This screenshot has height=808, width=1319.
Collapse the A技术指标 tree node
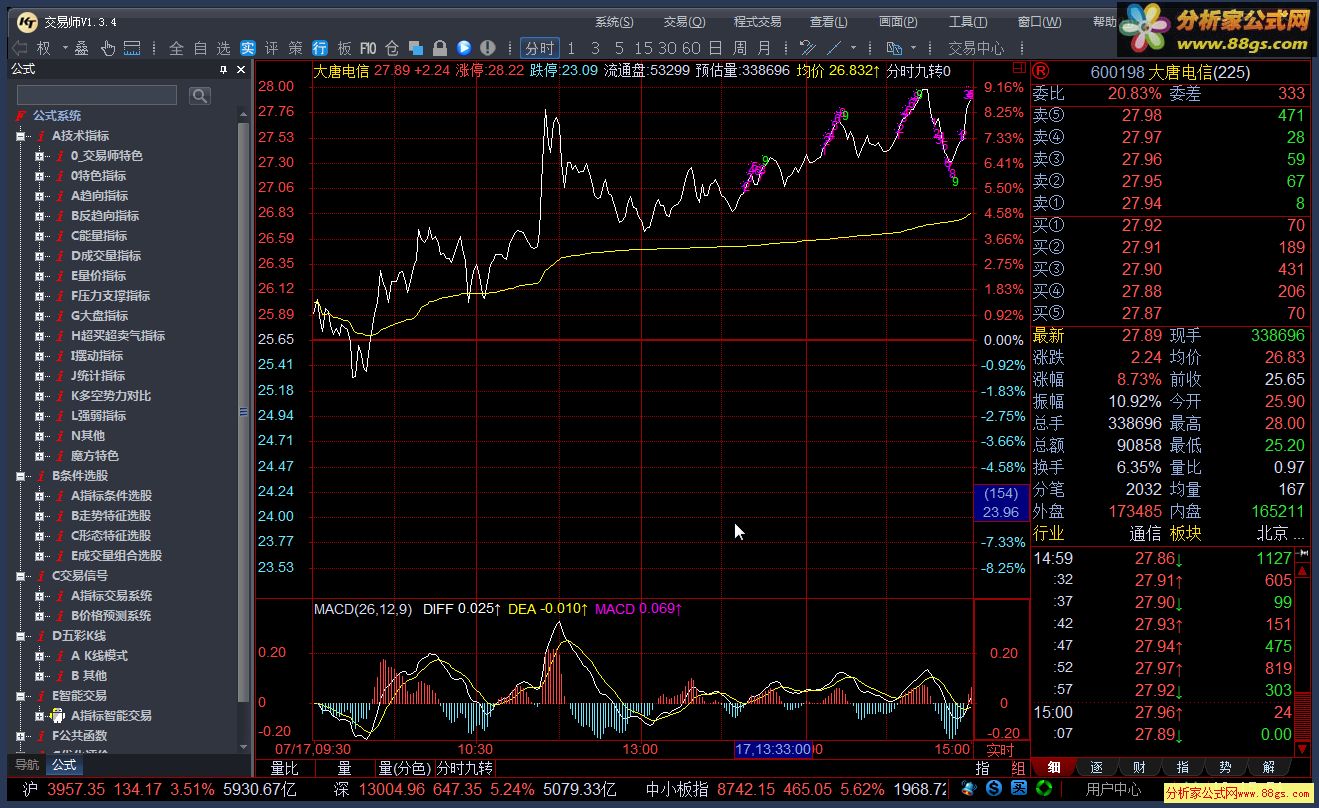[x=20, y=136]
